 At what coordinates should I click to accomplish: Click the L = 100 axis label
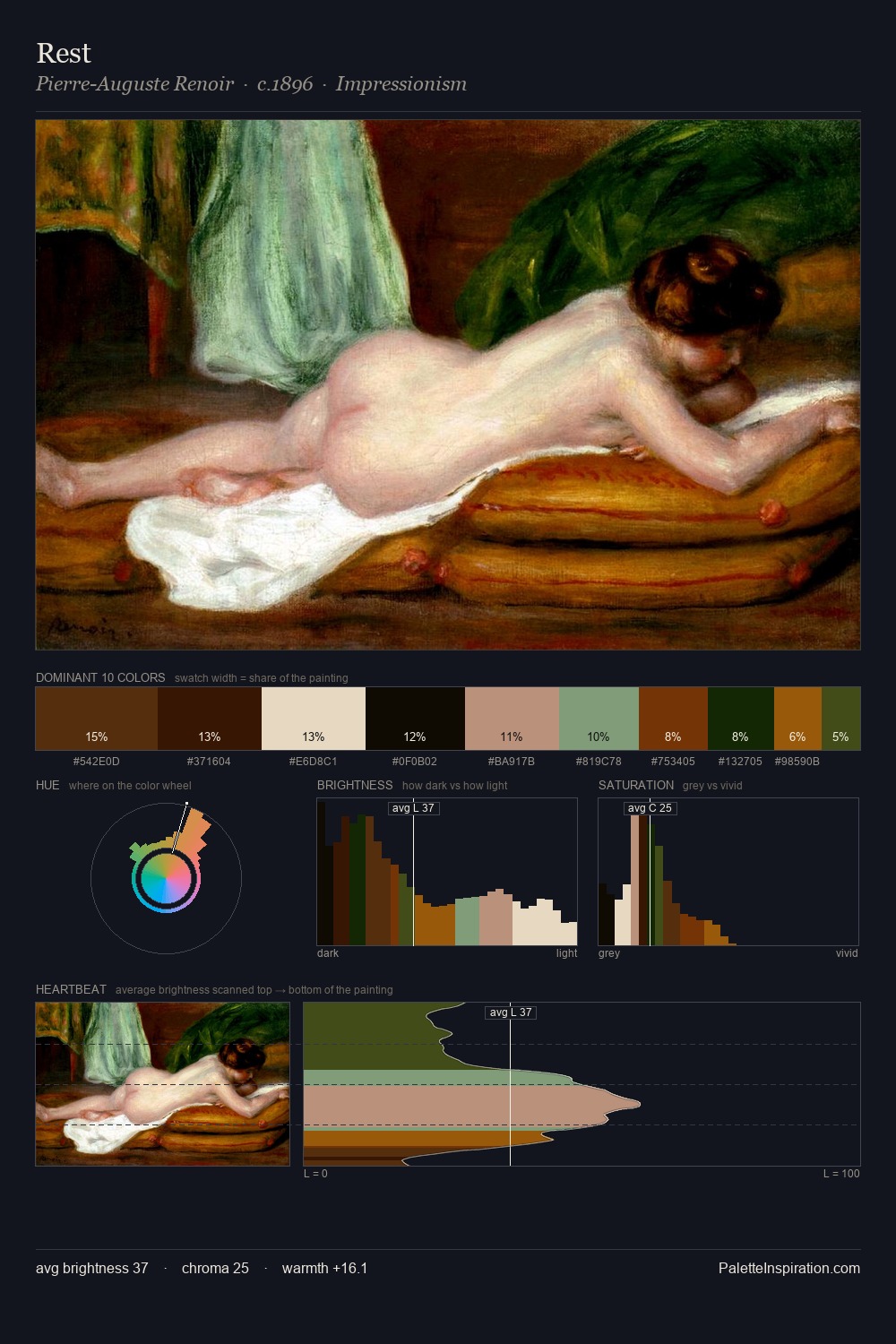841,1174
